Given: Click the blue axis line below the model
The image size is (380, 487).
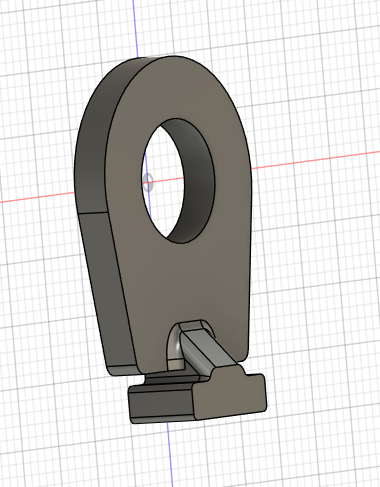Looking at the screenshot, I should (x=170, y=455).
